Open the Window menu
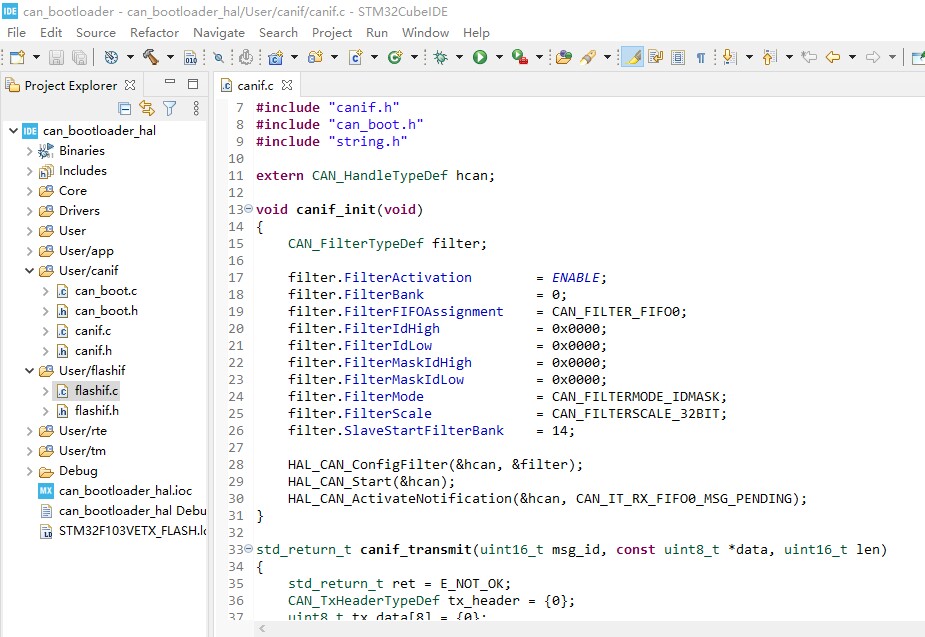The height and width of the screenshot is (637, 925). (425, 32)
